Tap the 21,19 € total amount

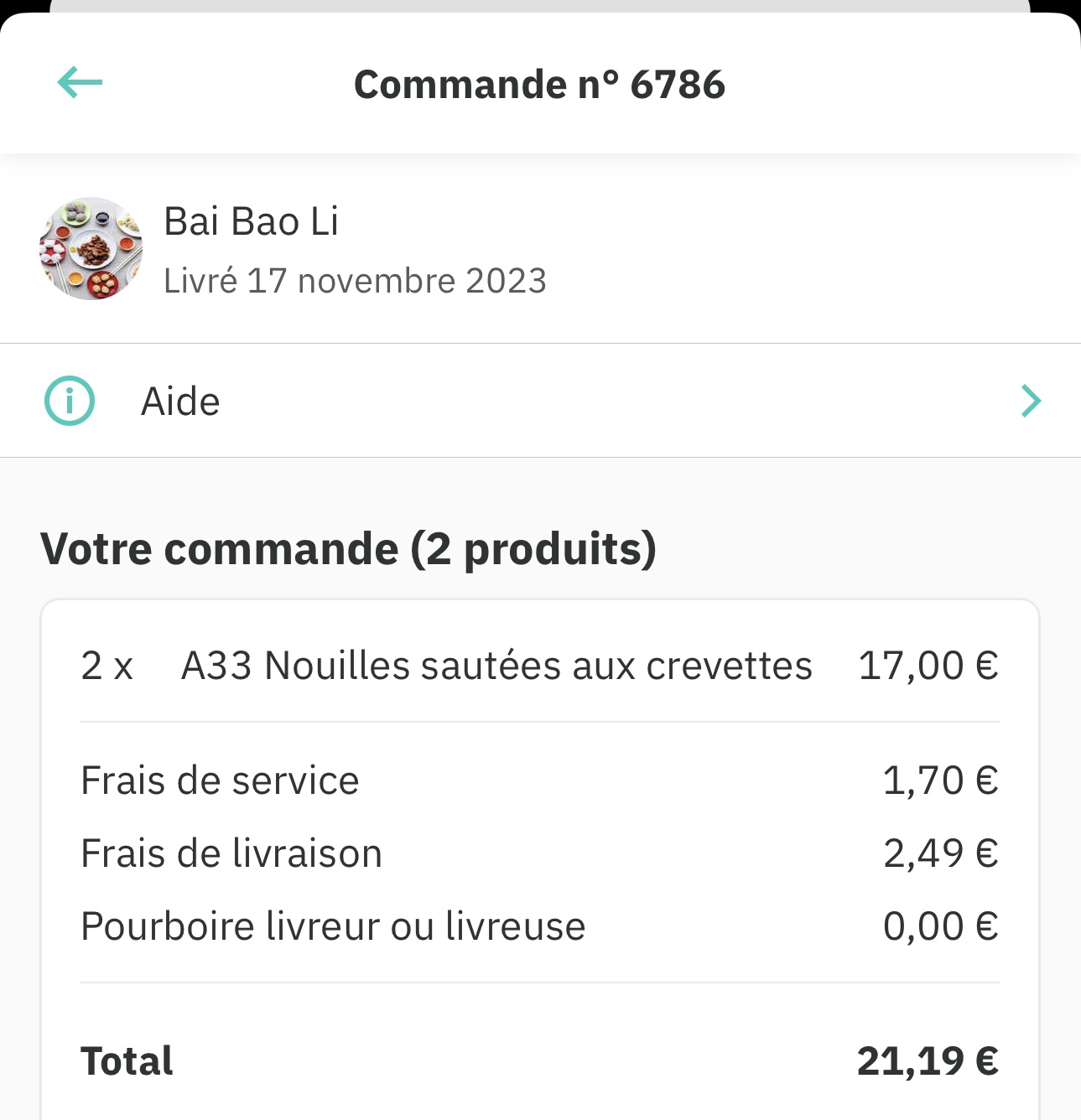[x=928, y=1061]
